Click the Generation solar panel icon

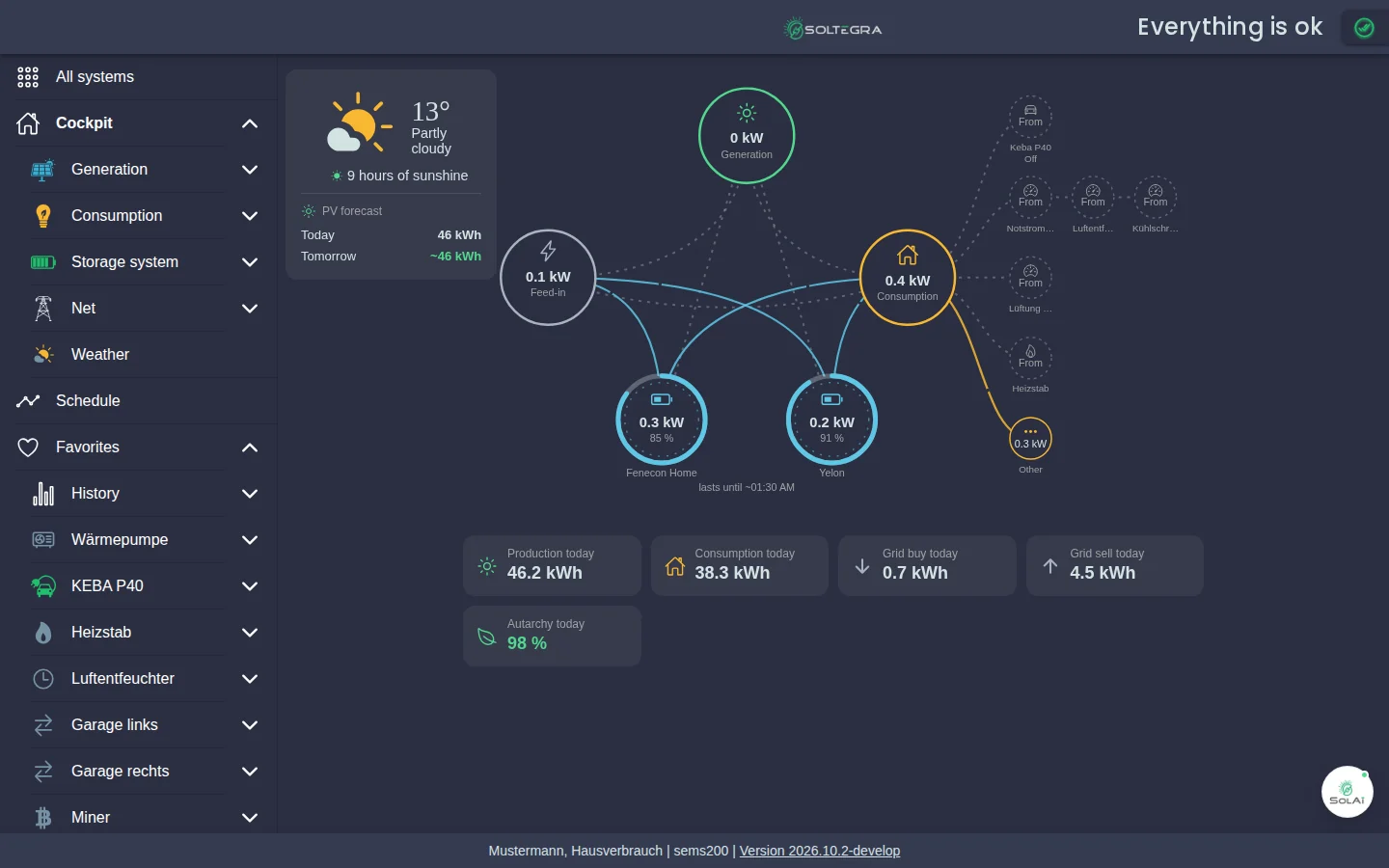pyautogui.click(x=43, y=170)
